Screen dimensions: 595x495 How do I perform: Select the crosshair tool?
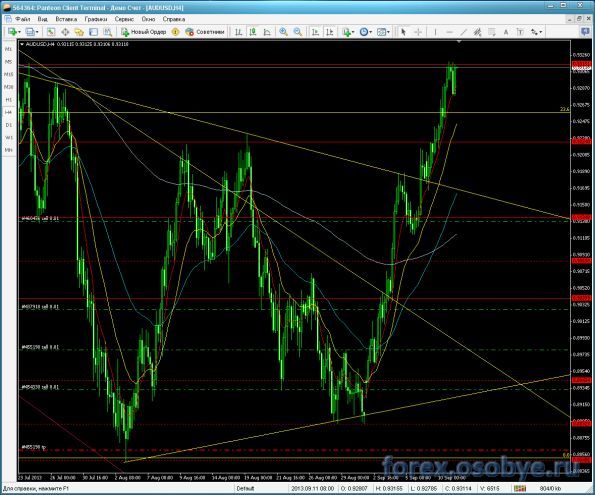tap(418, 32)
